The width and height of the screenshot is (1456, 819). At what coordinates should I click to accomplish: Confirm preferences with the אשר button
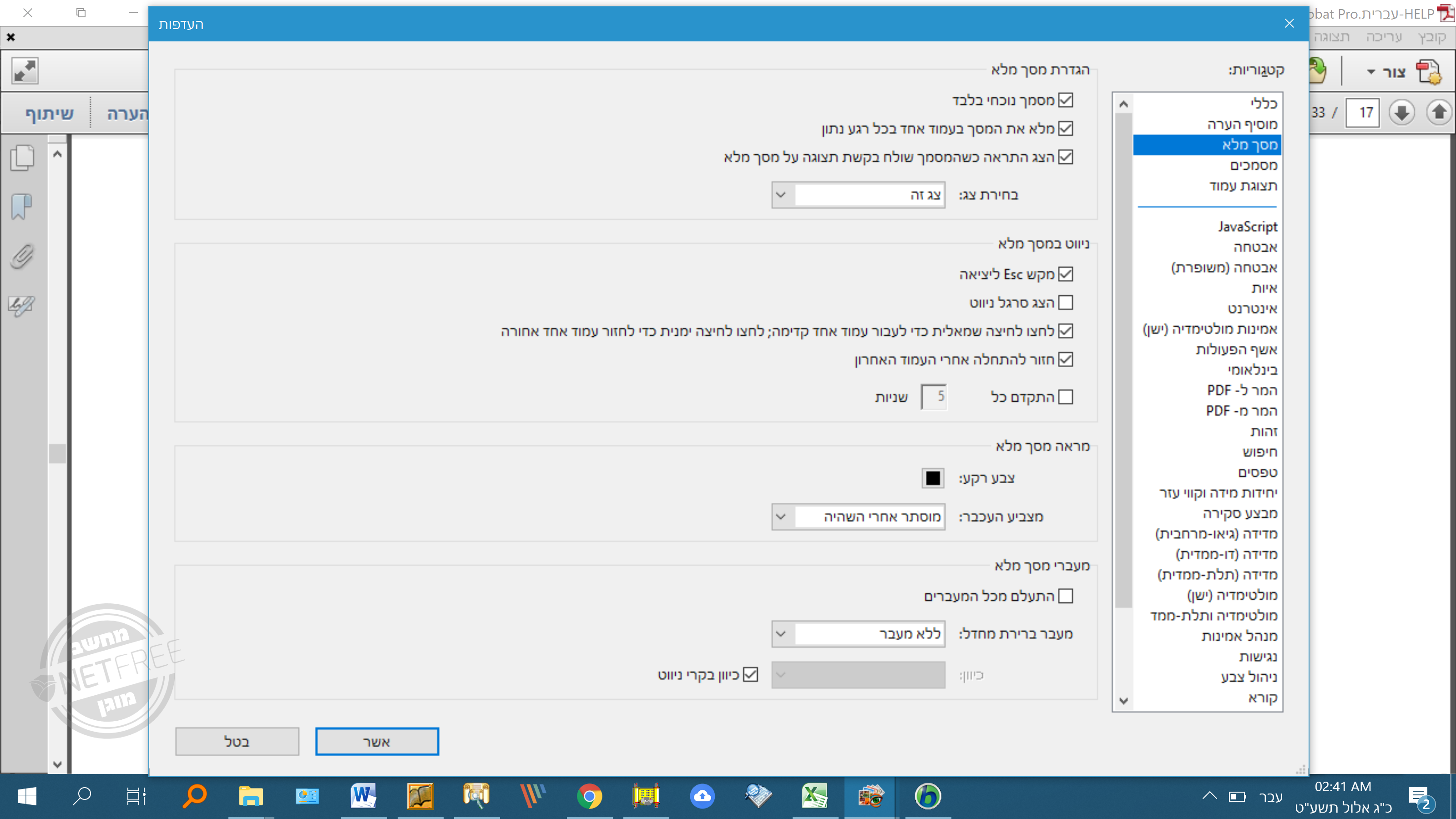tap(376, 741)
